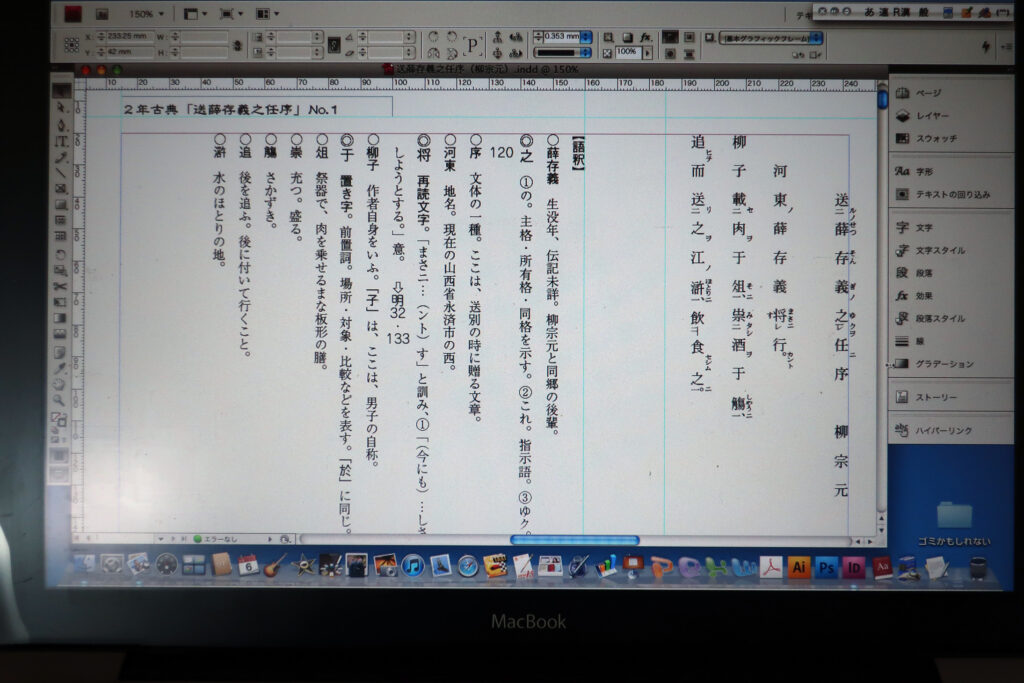Viewport: 1024px width, 683px height.
Task: Select the Scissors tool in the toolbox
Action: point(60,285)
